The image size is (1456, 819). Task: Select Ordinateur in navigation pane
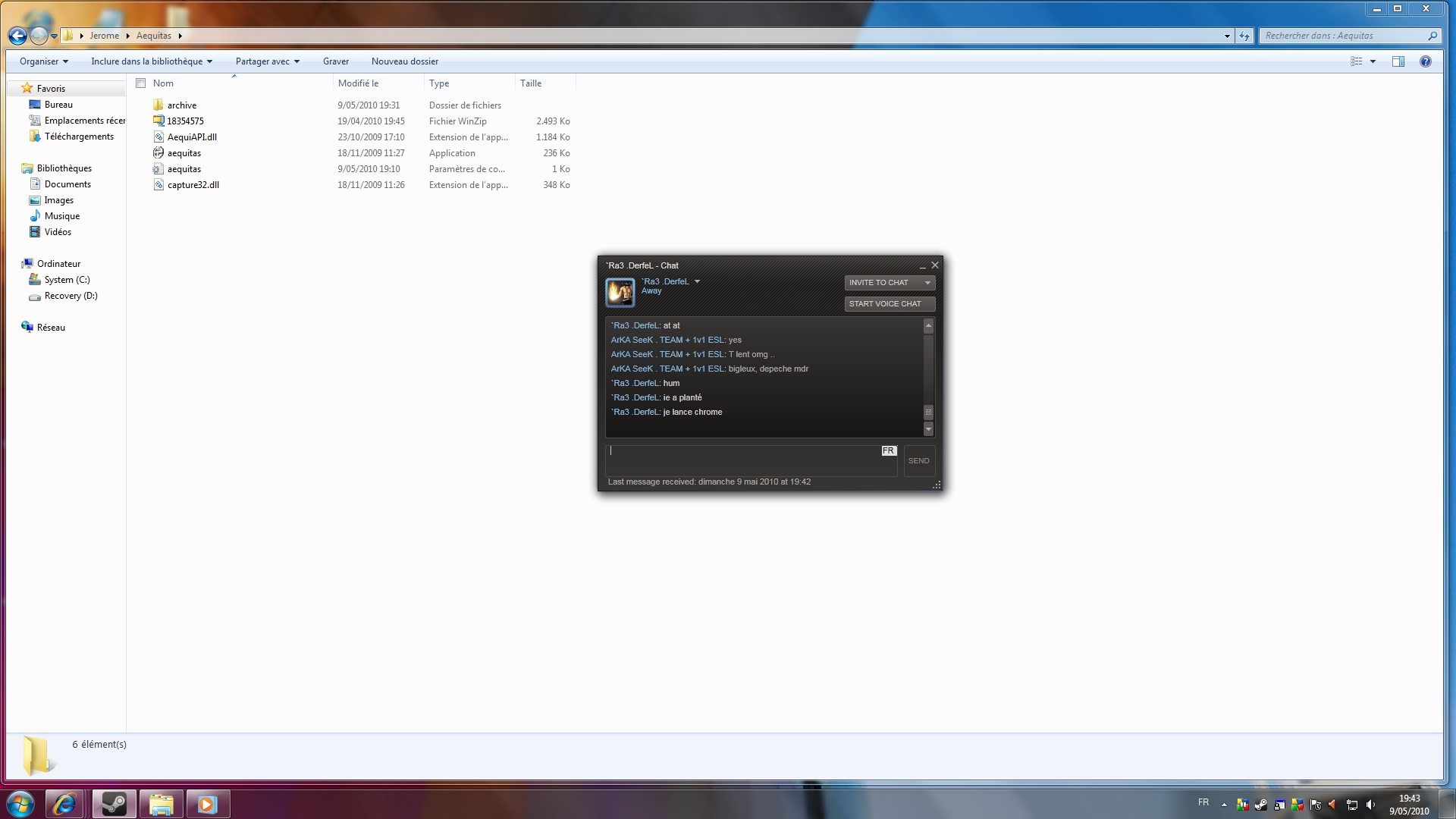point(58,264)
